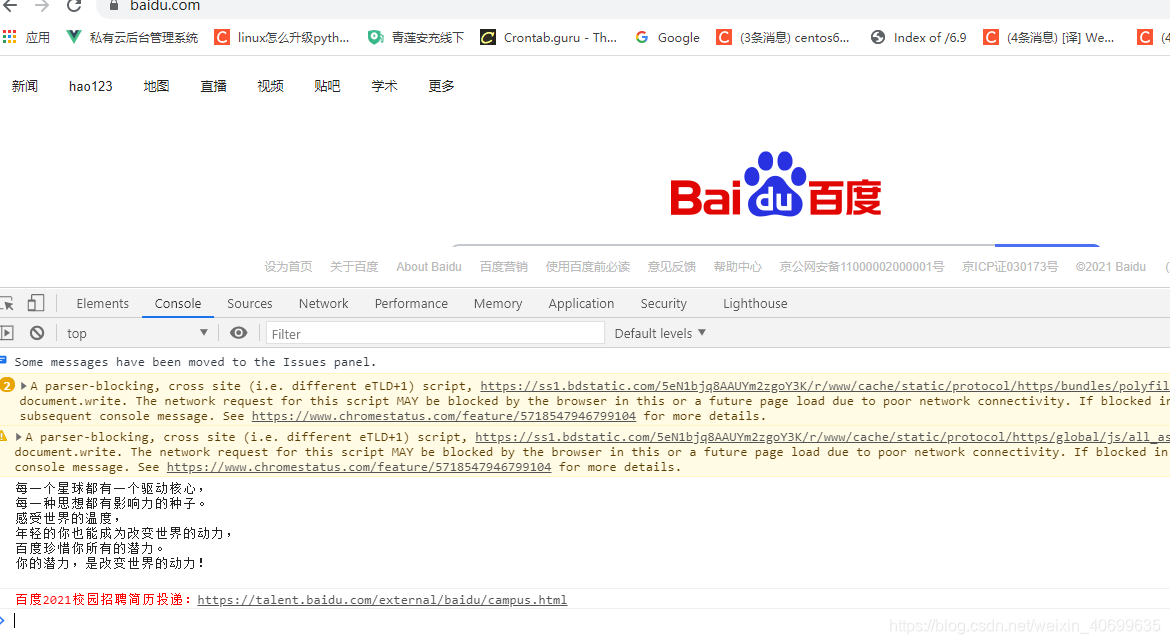Click the warning count badge 2
This screenshot has width=1170, height=644.
pyautogui.click(x=7, y=386)
